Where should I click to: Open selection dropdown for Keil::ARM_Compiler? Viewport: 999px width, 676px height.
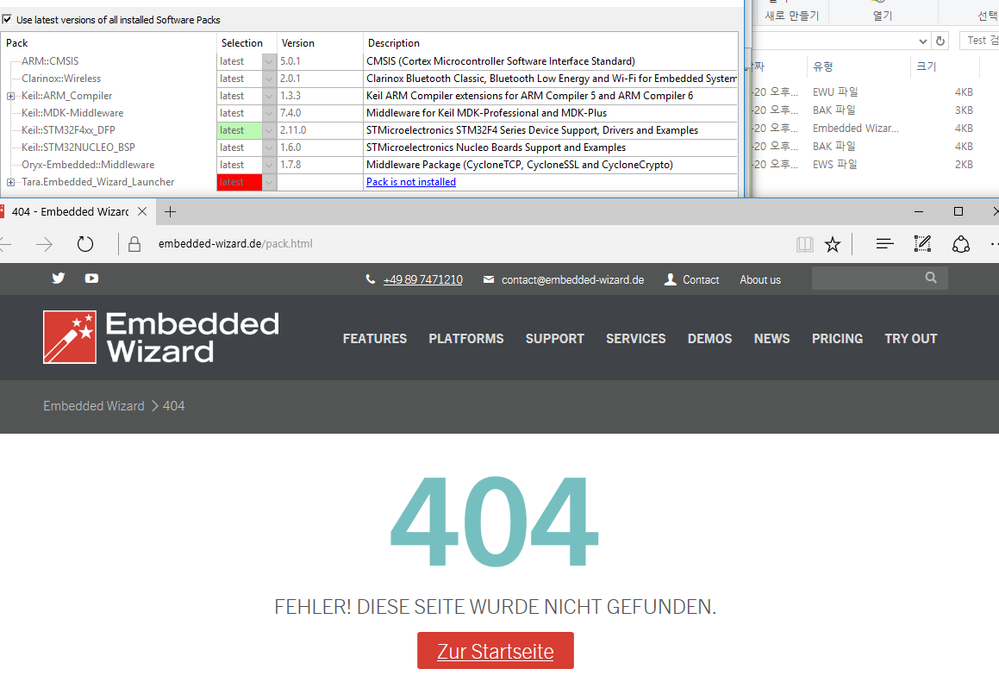coord(269,96)
